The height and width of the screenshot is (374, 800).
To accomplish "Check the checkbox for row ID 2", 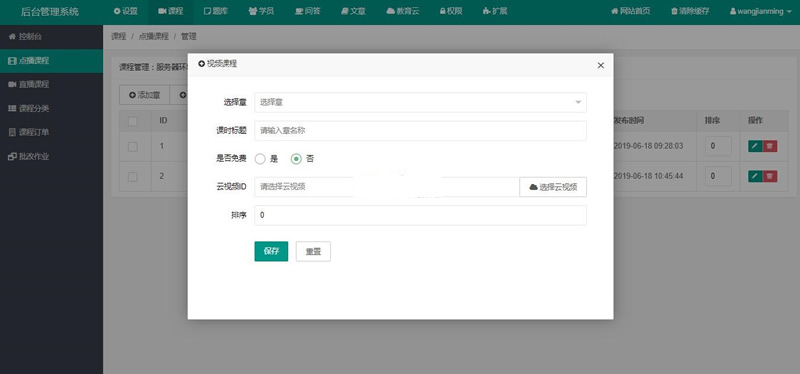I will pyautogui.click(x=133, y=177).
